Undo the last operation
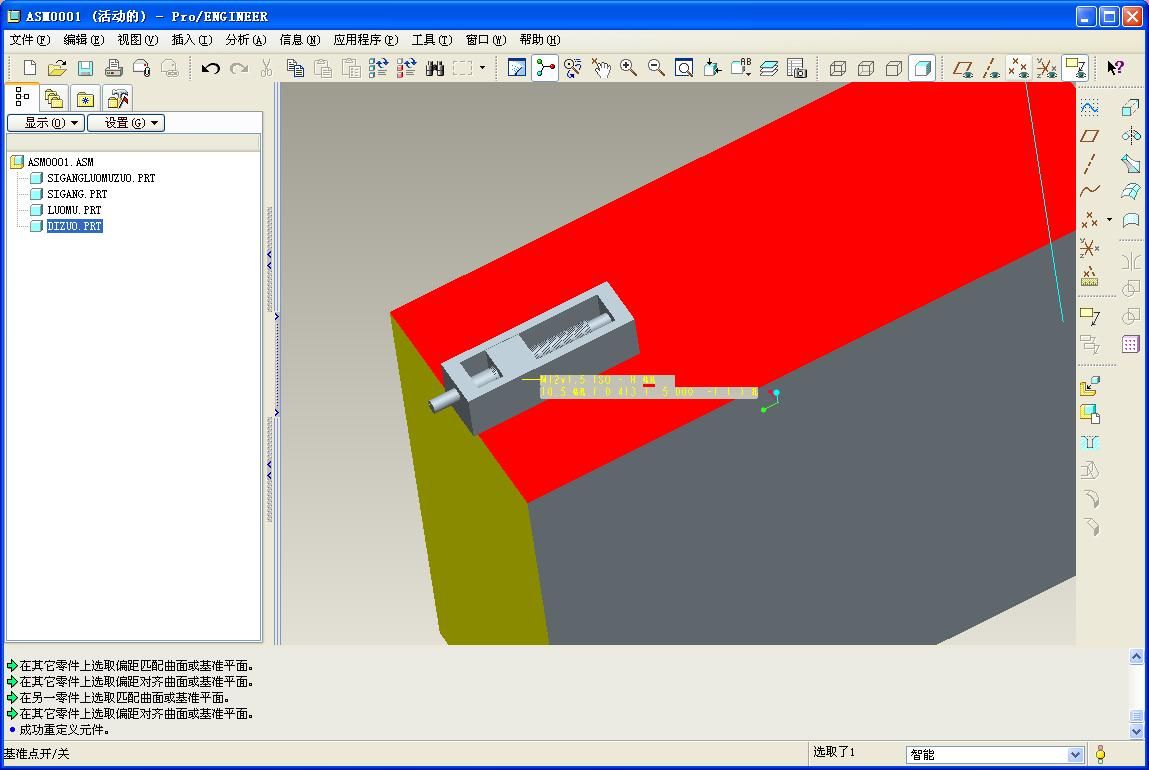Image resolution: width=1149 pixels, height=770 pixels. tap(210, 68)
